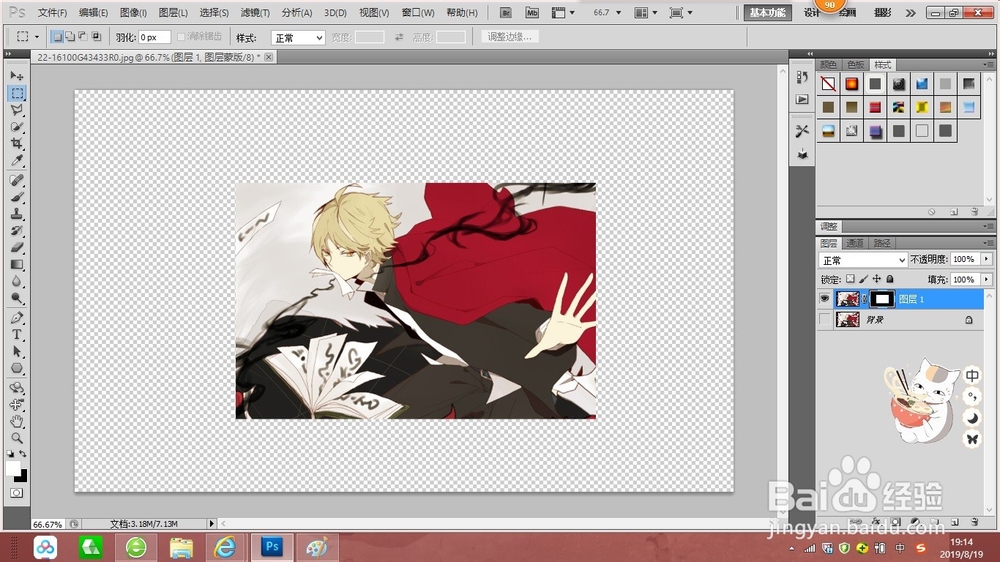Switch to the 路径 paths tab
This screenshot has height=562, width=1000.
coord(882,243)
